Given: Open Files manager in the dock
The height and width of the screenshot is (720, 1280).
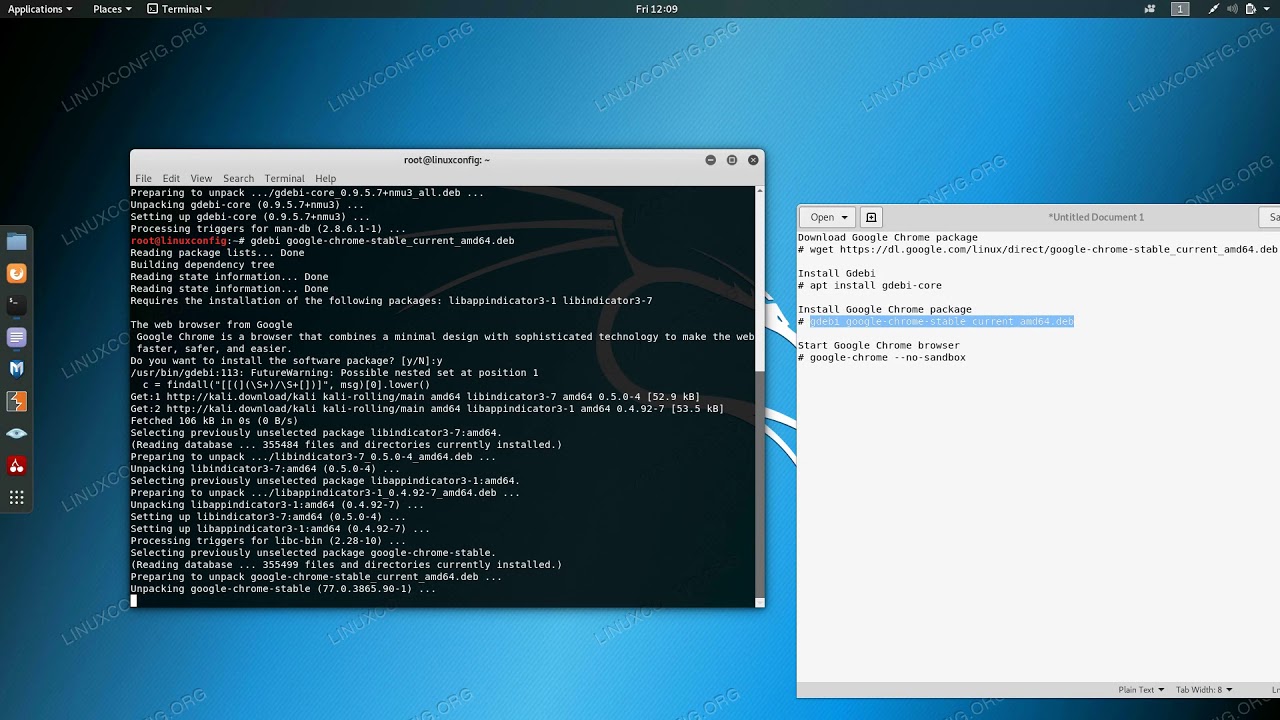Looking at the screenshot, I should coord(16,241).
